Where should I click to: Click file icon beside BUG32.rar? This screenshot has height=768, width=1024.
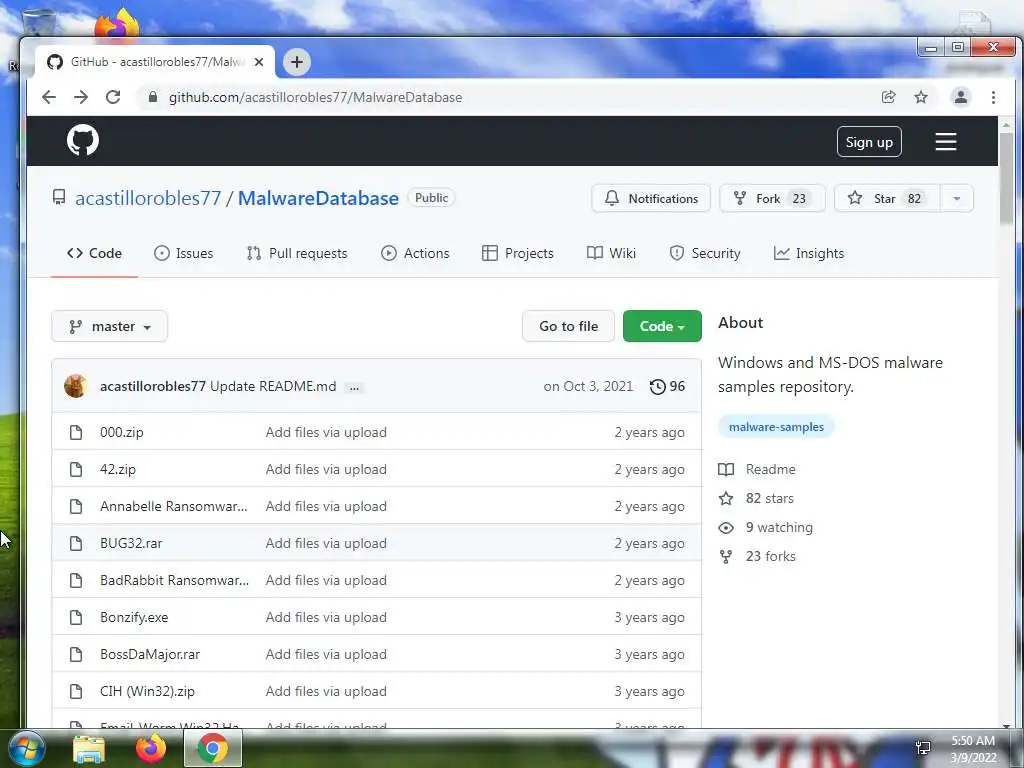pos(76,543)
